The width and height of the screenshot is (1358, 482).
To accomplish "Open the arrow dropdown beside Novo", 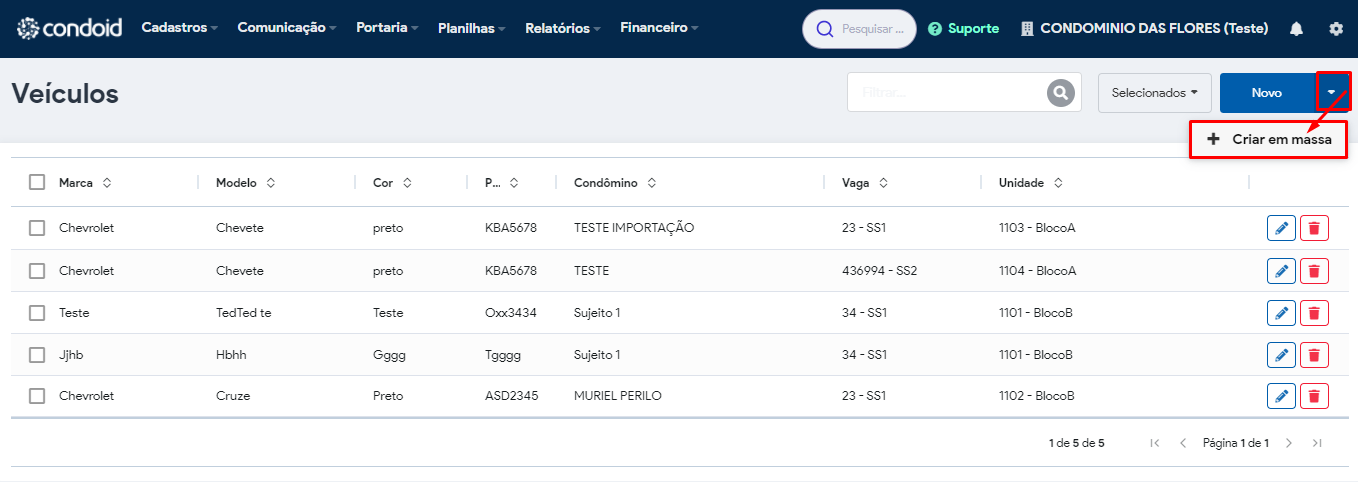I will point(1333,92).
